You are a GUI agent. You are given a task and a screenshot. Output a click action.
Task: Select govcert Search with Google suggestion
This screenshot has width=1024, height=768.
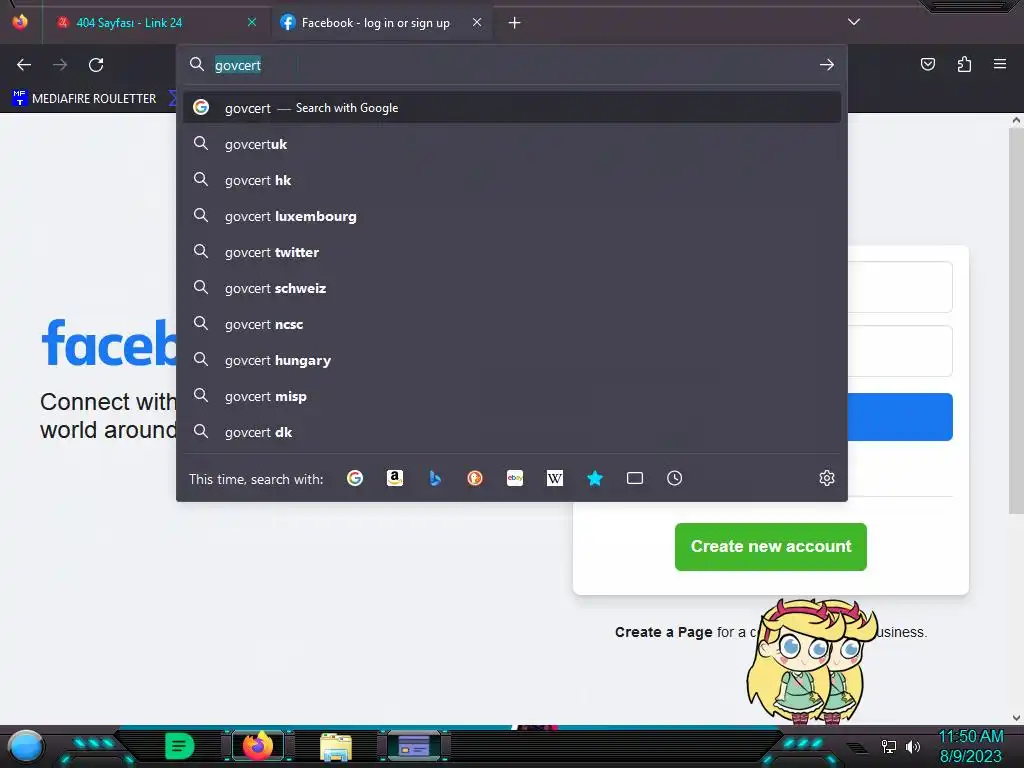coord(512,108)
